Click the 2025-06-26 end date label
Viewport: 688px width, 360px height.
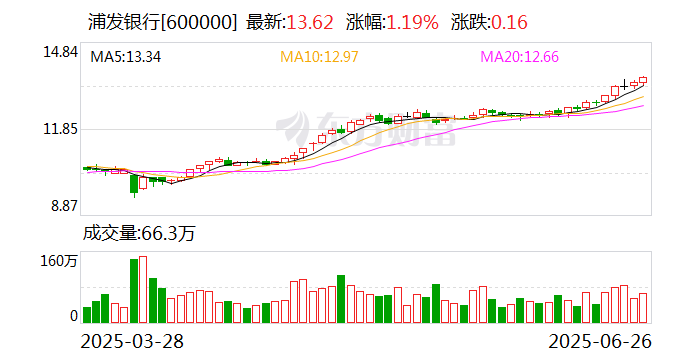(x=600, y=341)
